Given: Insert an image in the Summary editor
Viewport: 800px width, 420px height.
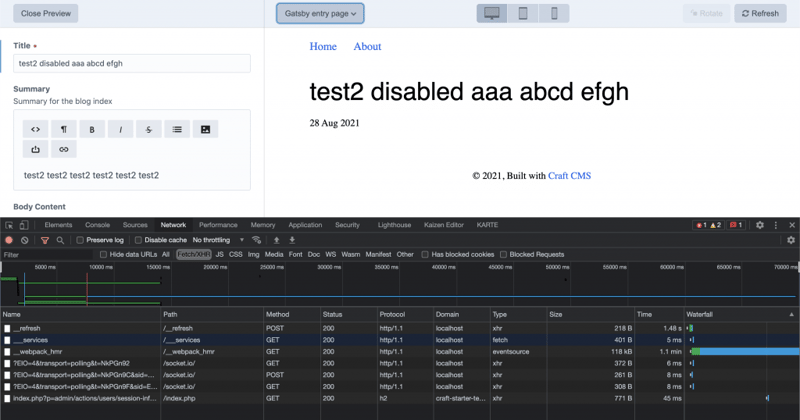Looking at the screenshot, I should (x=205, y=129).
